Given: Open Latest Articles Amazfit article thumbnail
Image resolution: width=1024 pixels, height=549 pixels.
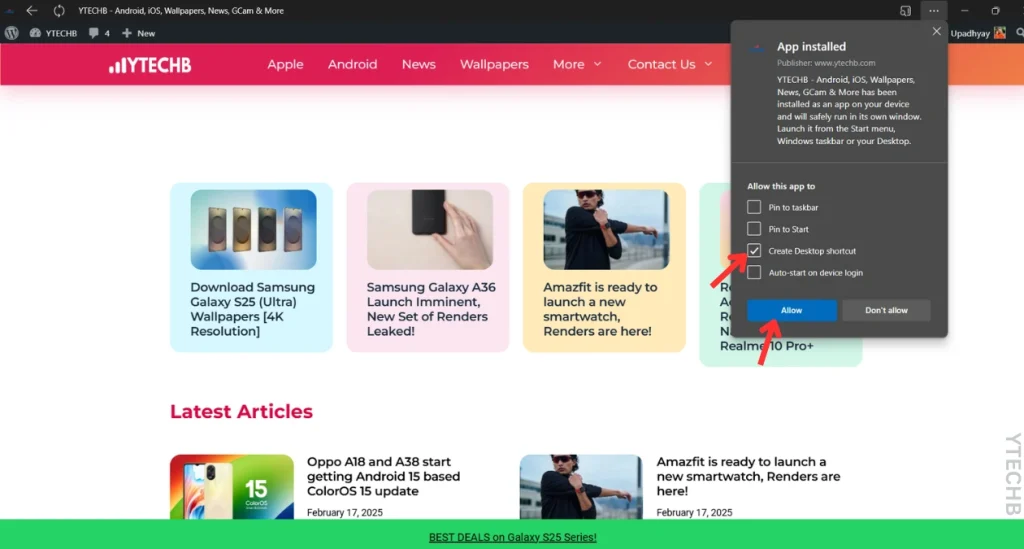Looking at the screenshot, I should 581,487.
